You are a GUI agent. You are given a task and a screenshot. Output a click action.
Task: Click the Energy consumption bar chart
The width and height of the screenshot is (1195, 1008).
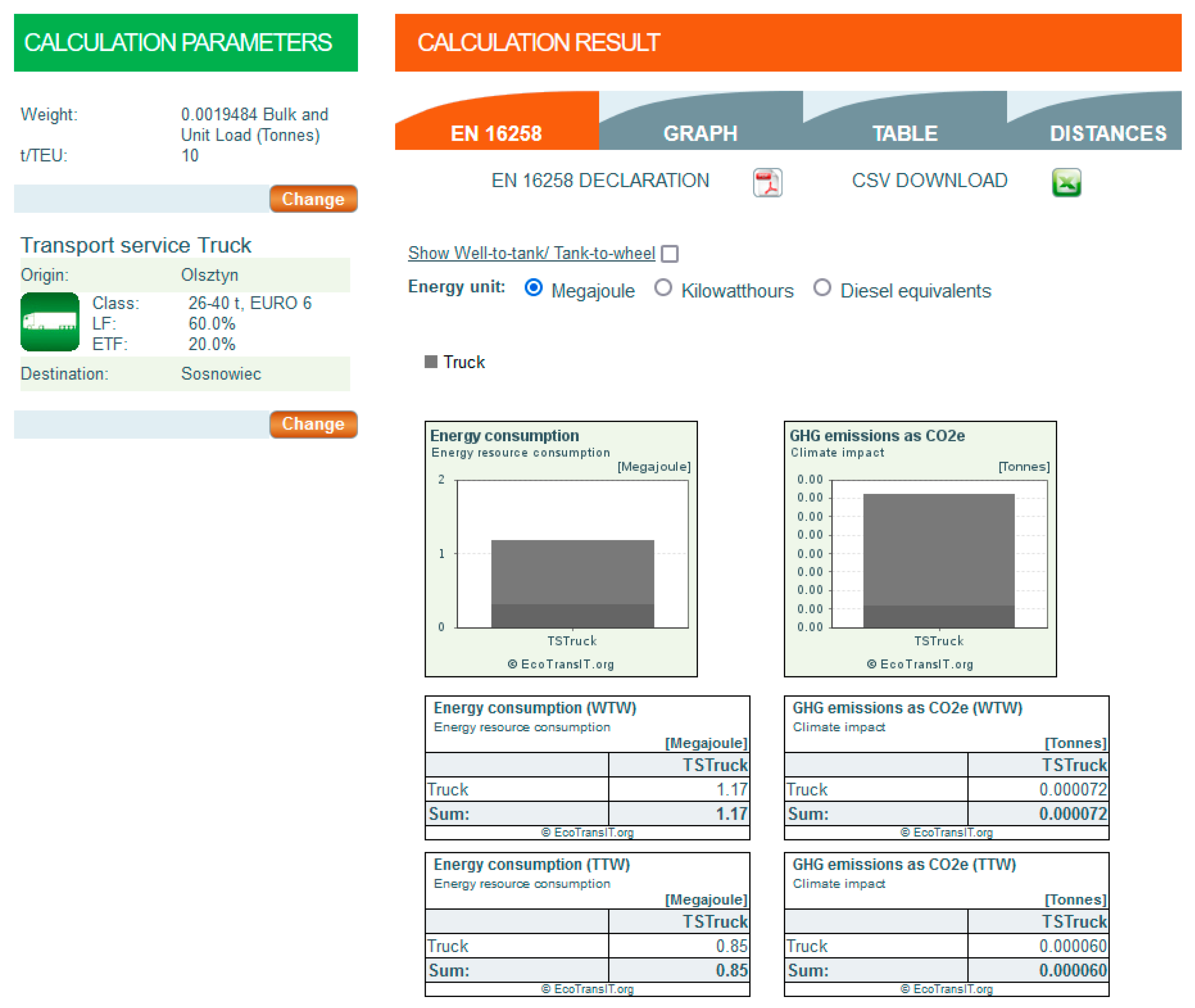561,549
